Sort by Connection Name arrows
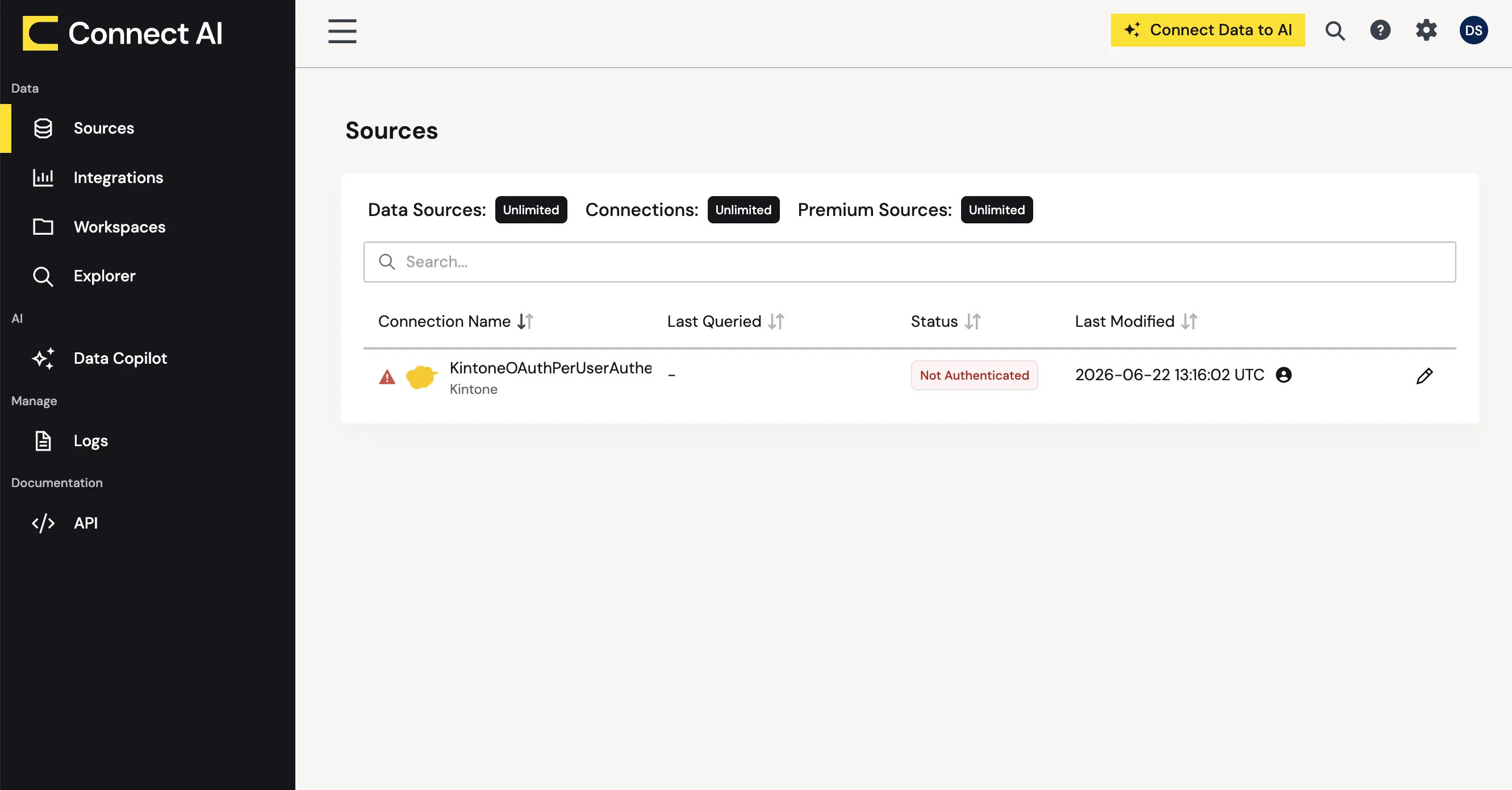The image size is (1512, 790). (x=525, y=321)
